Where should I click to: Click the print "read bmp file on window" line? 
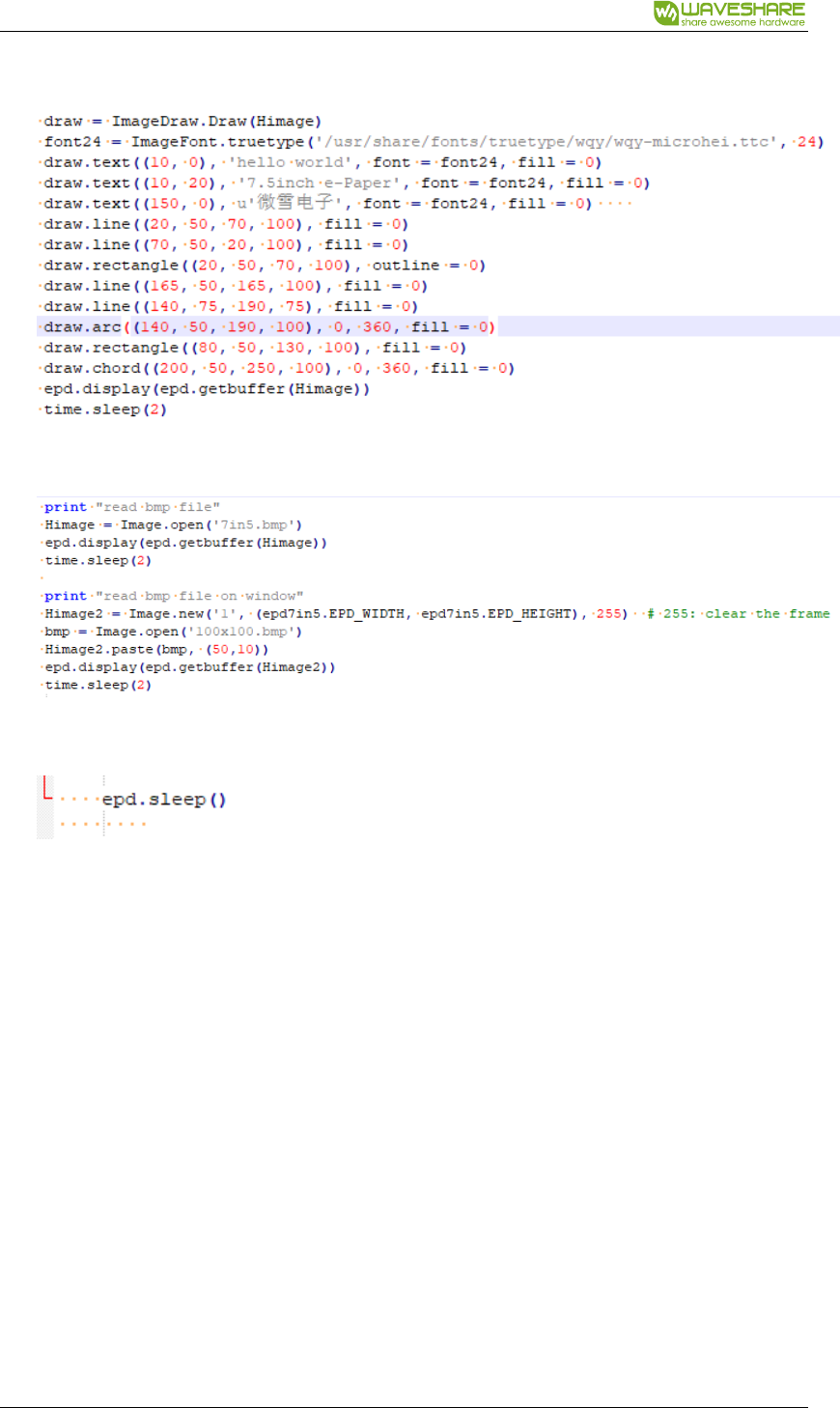pyautogui.click(x=174, y=596)
